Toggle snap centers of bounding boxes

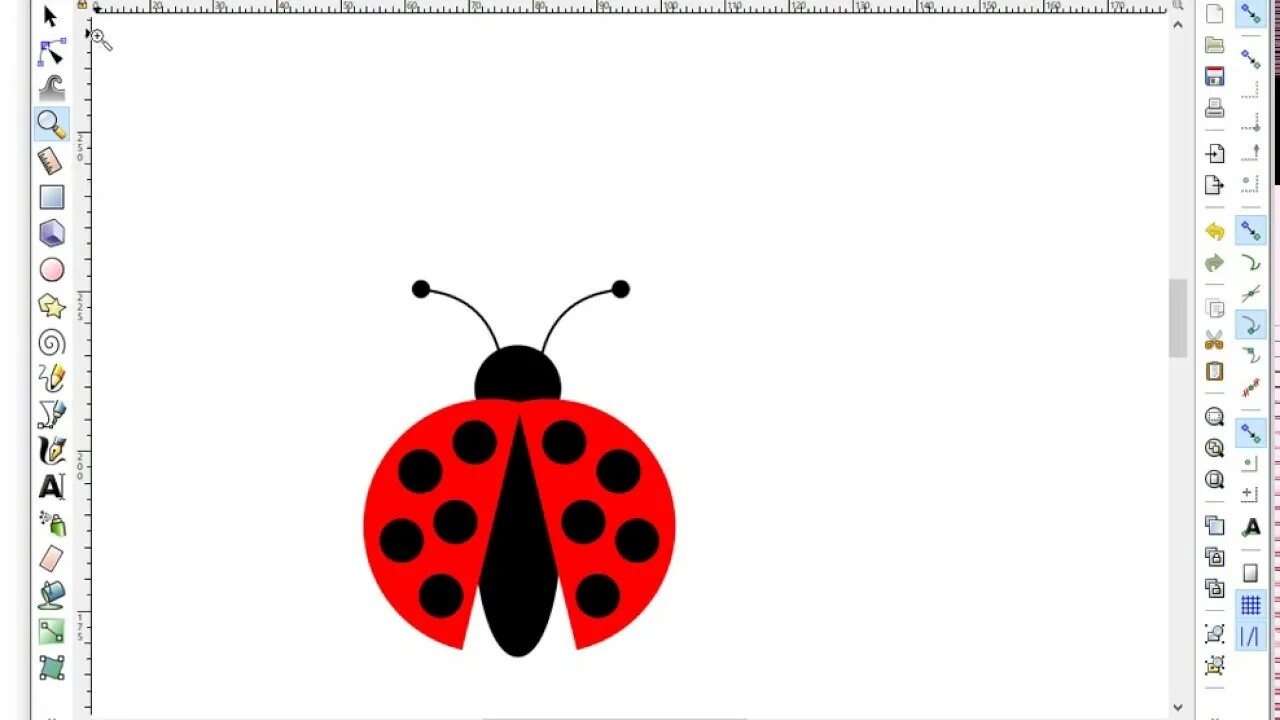(1251, 185)
